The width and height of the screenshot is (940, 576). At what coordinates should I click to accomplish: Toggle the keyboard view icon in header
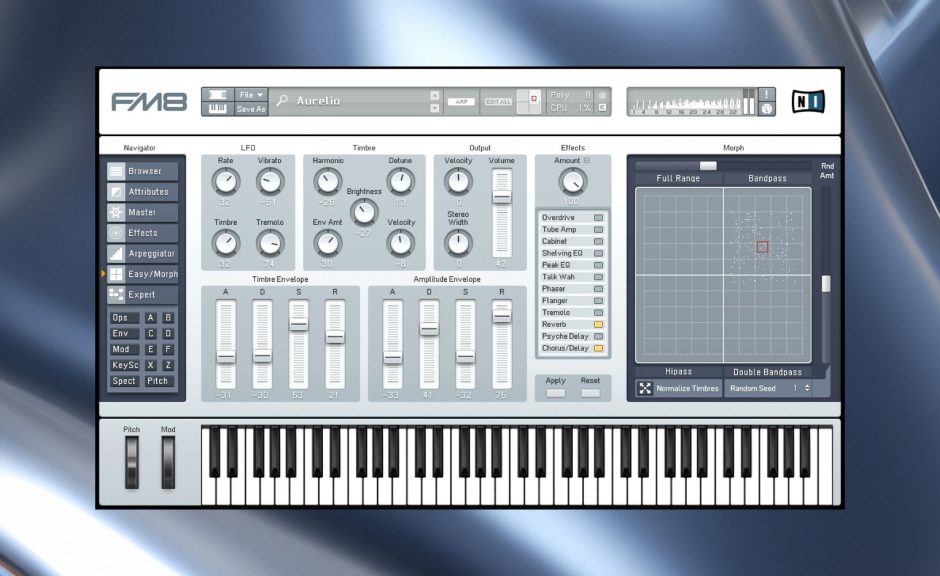(217, 108)
